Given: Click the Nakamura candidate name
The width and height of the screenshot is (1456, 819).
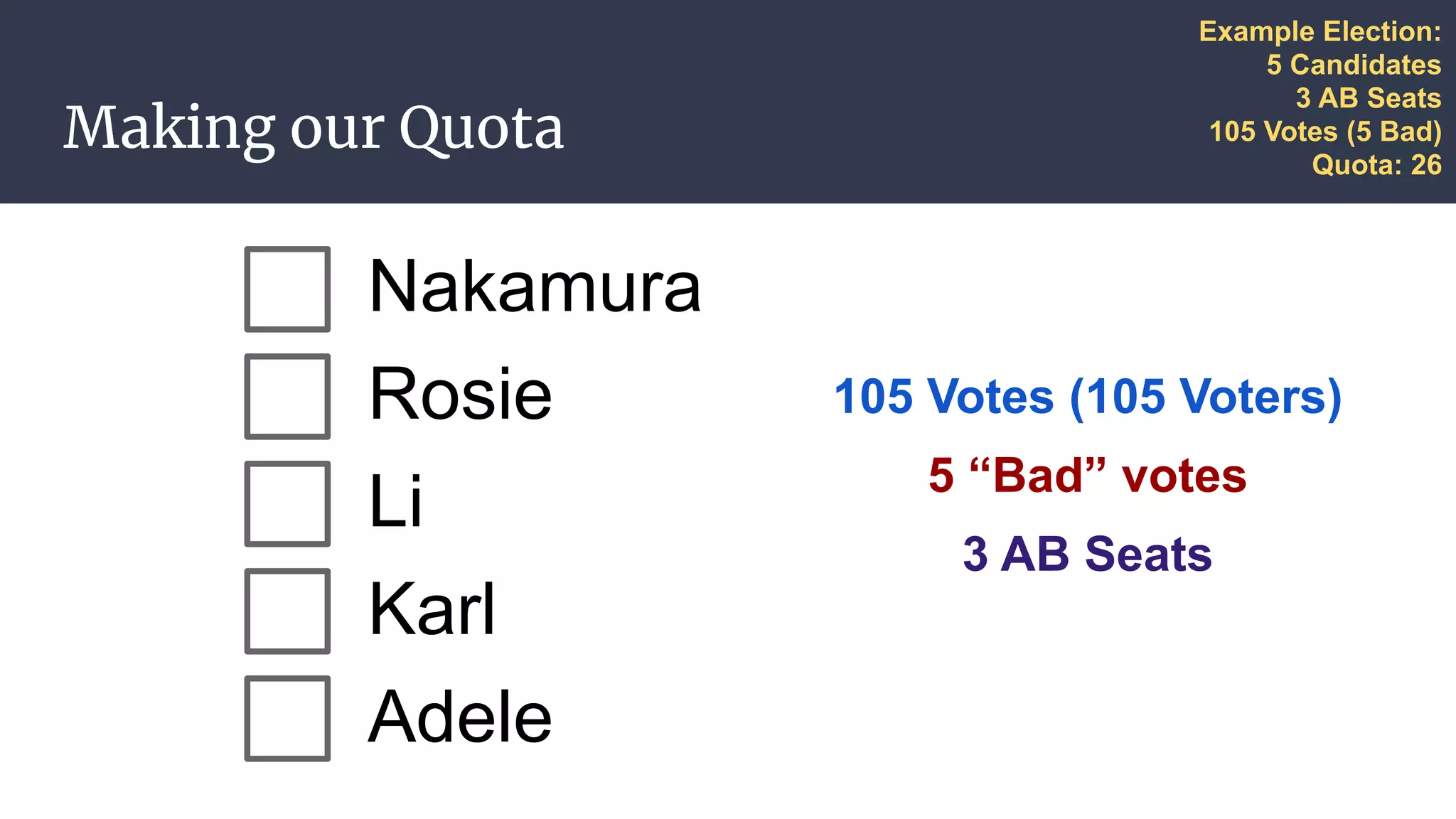Looking at the screenshot, I should 535,287.
